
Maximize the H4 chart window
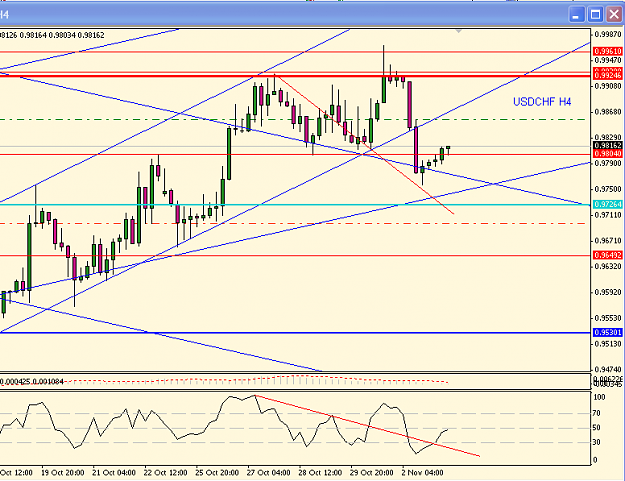tap(596, 15)
